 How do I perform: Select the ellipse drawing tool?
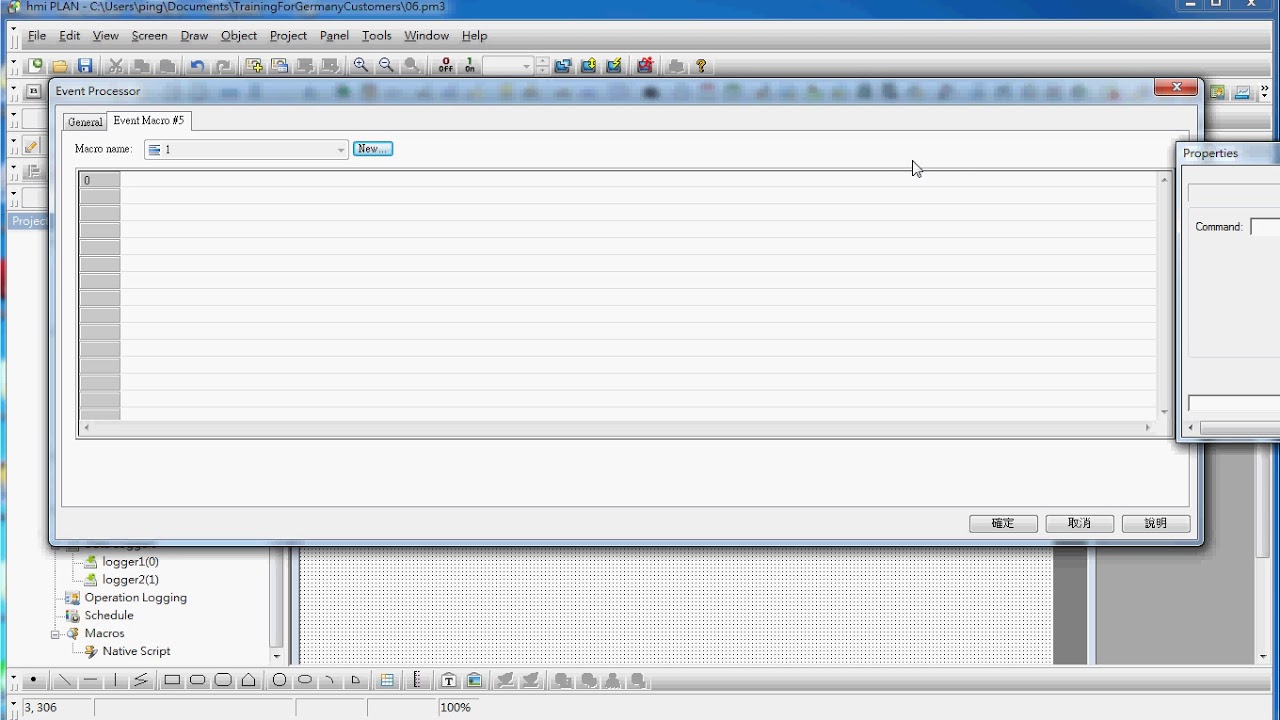pyautogui.click(x=305, y=680)
